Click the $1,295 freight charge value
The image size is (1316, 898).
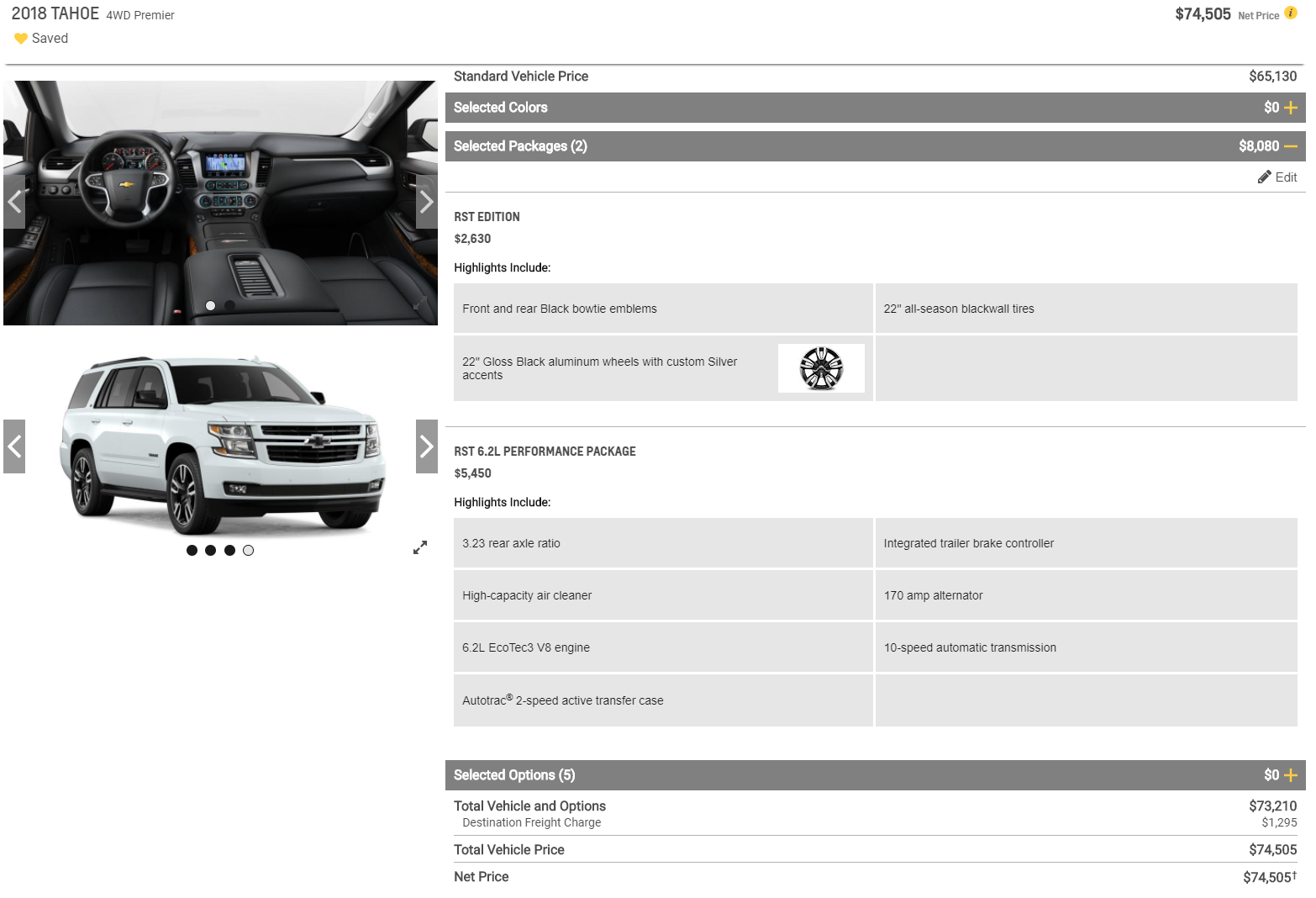pos(1279,823)
